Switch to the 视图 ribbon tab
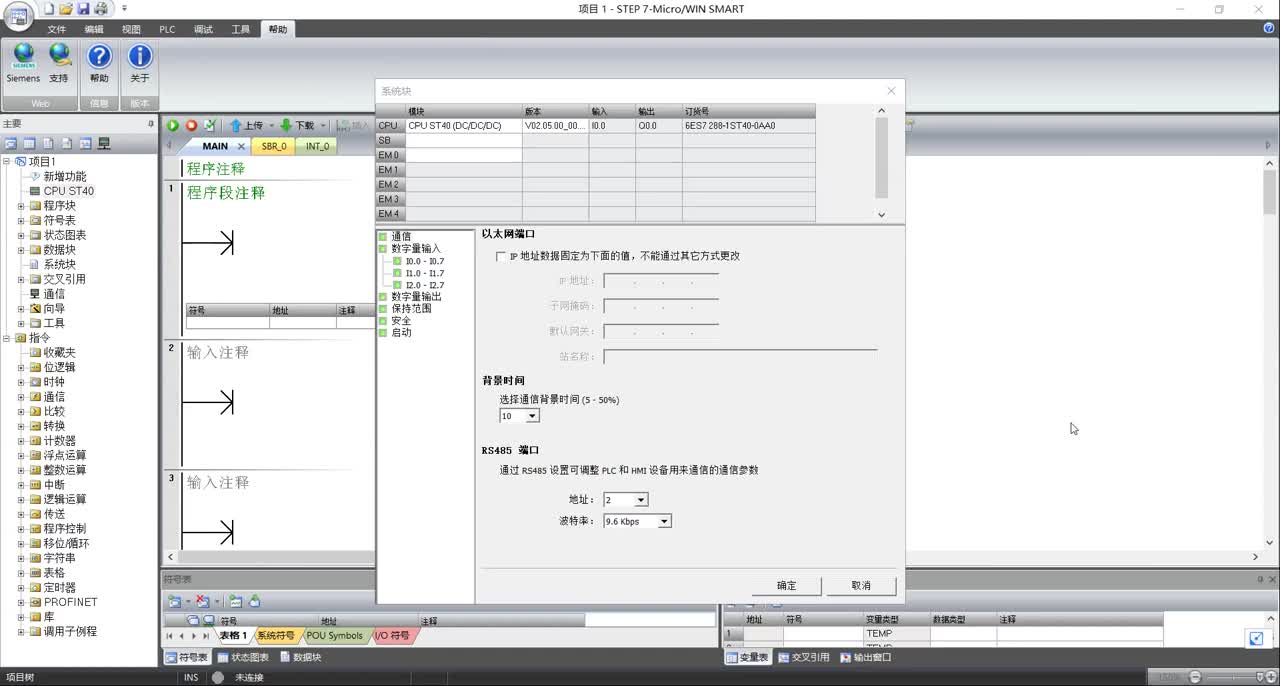 (131, 29)
